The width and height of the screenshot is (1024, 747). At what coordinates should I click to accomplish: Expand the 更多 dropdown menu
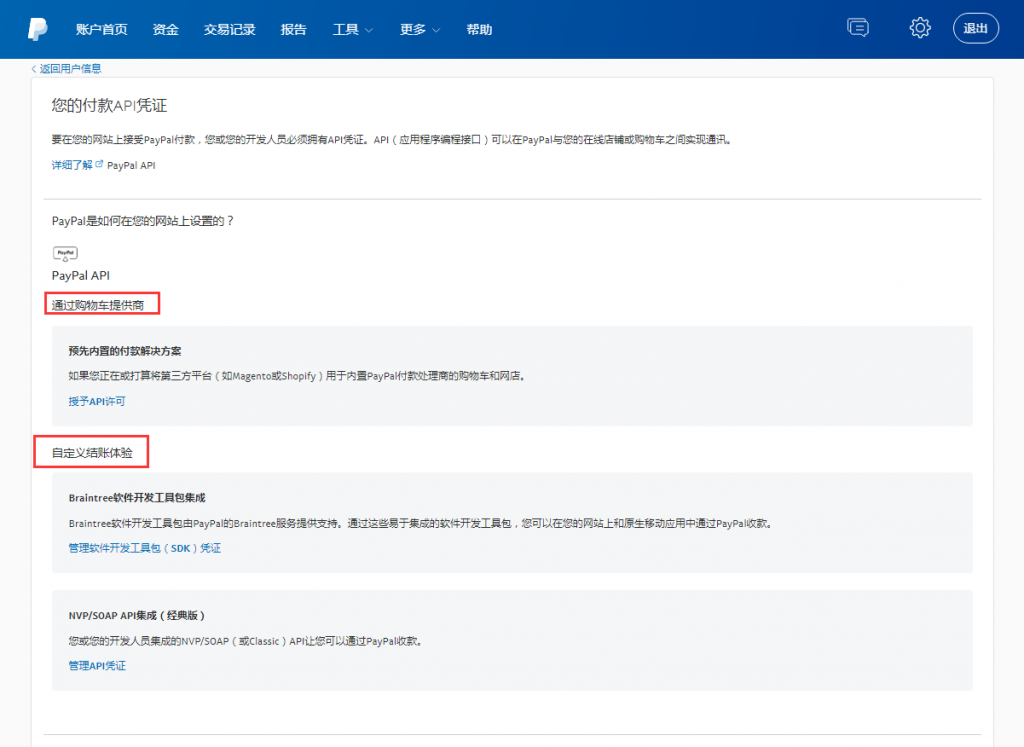tap(420, 29)
